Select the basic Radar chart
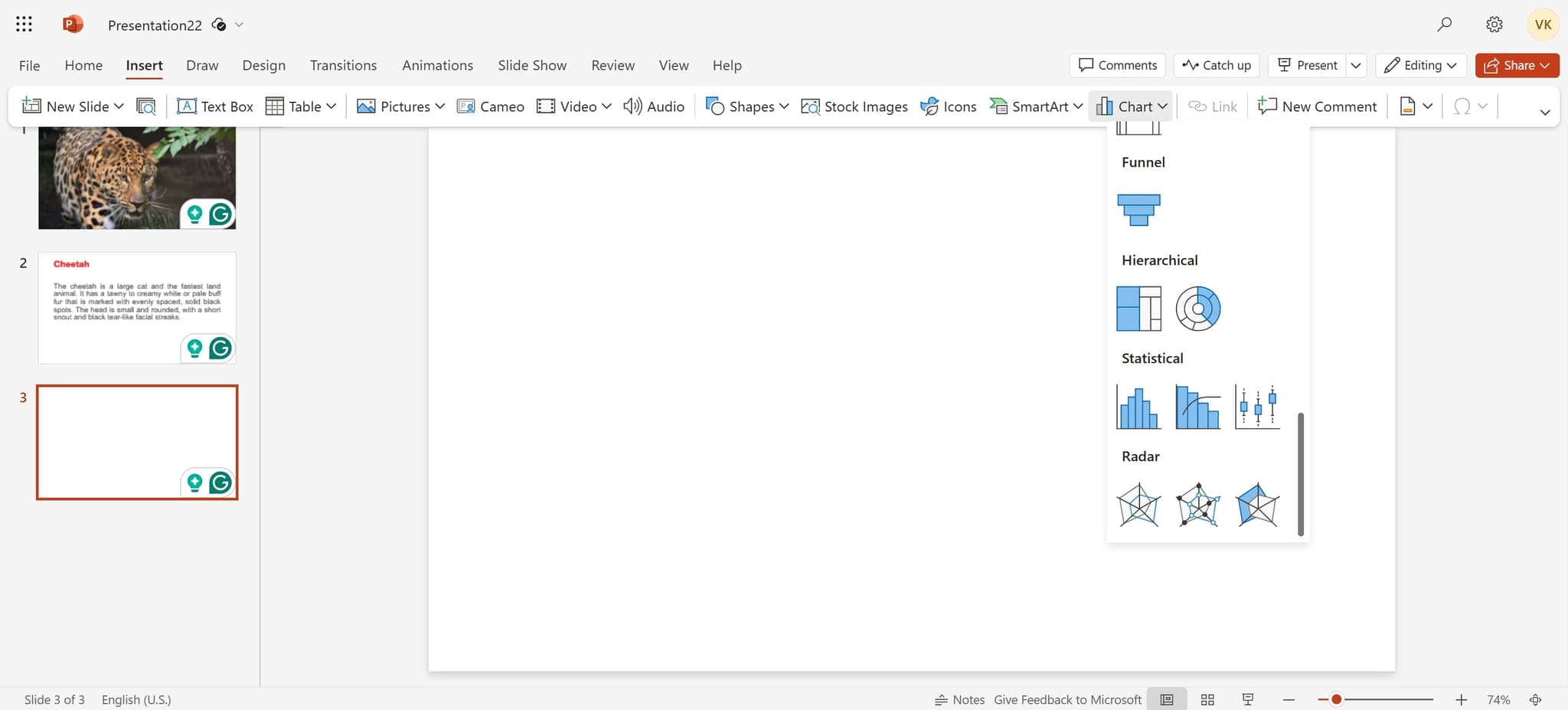1568x710 pixels. (x=1138, y=504)
